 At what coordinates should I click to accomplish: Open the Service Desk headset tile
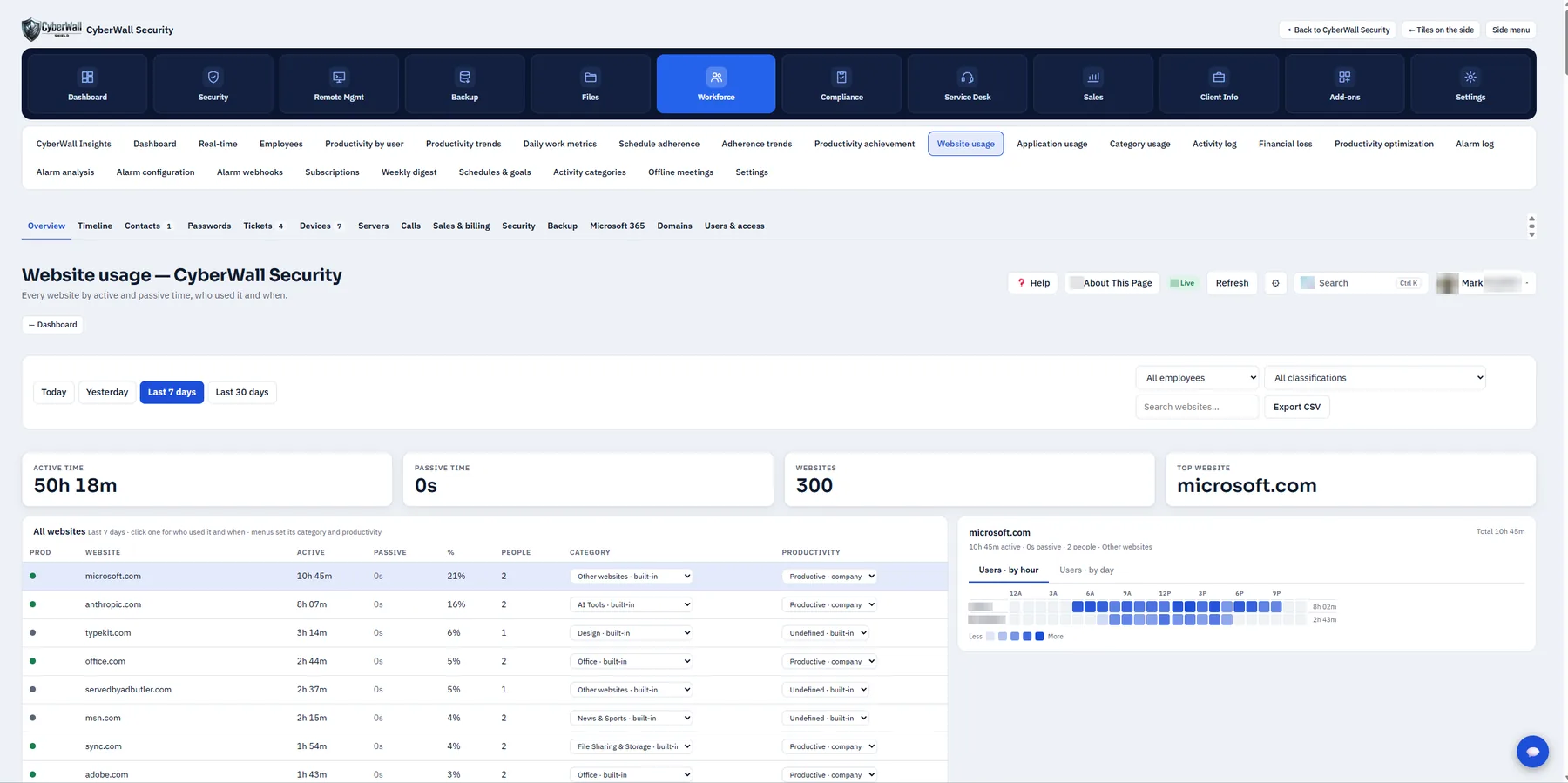click(x=968, y=84)
